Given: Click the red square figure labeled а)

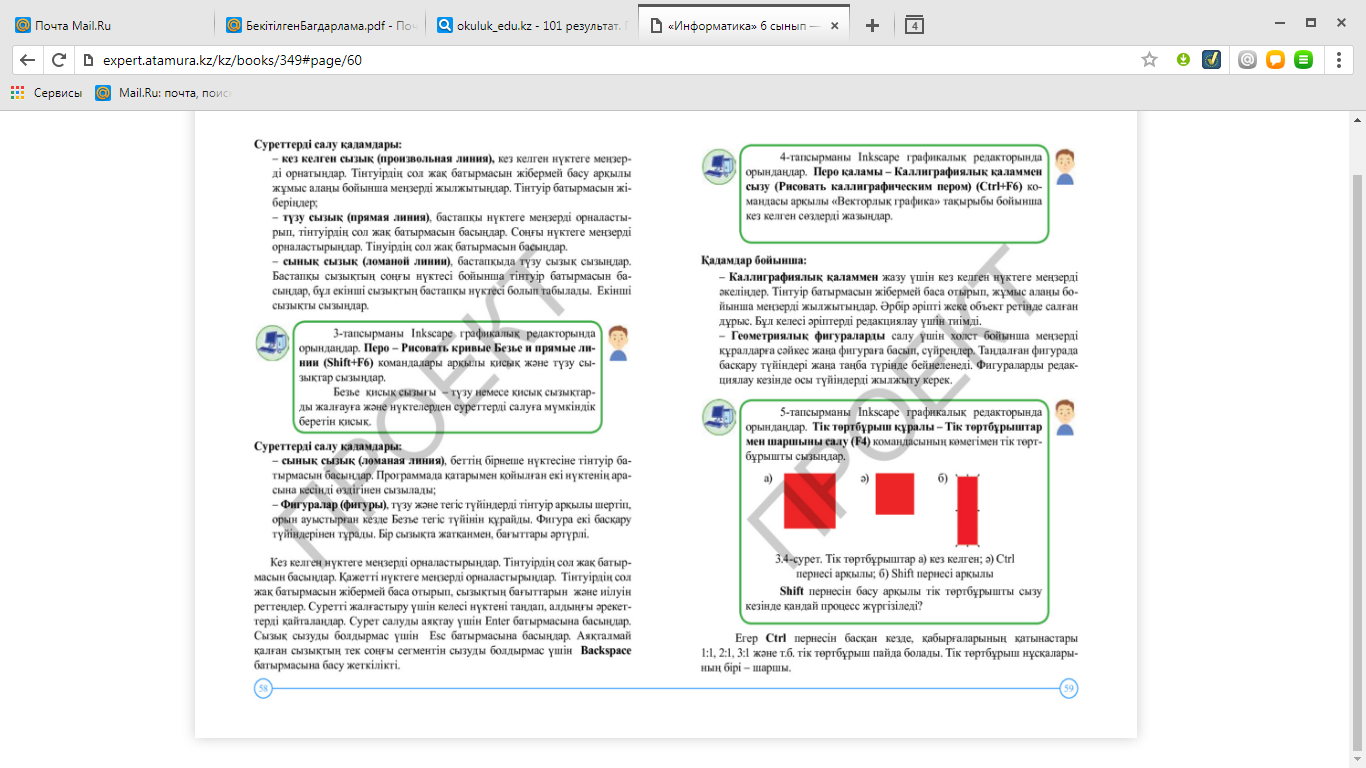Looking at the screenshot, I should [x=810, y=501].
